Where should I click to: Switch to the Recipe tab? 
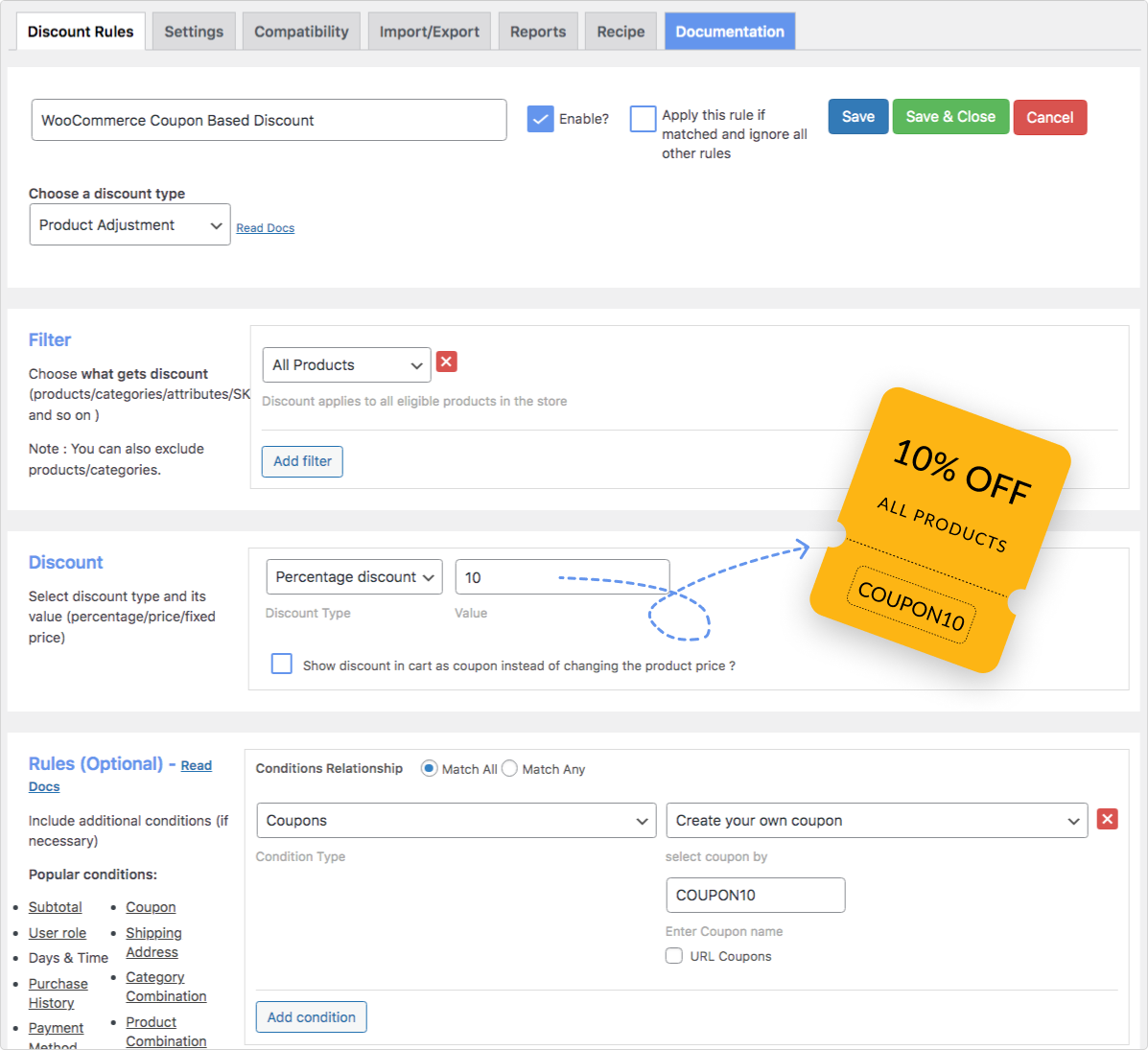[621, 32]
